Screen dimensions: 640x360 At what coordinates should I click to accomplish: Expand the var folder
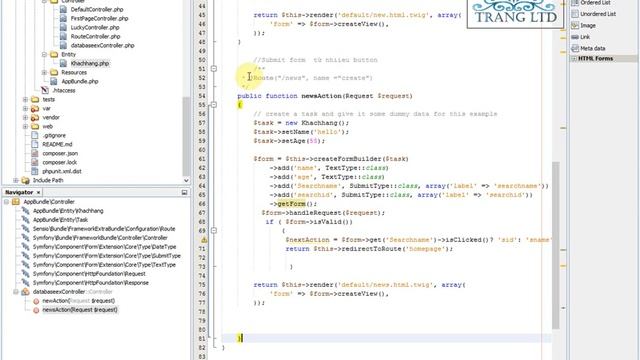click(x=25, y=108)
